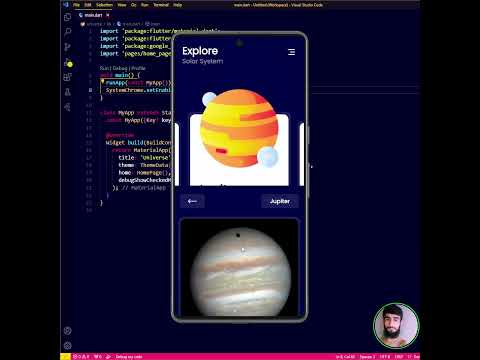Tap the Jupiter label button
480x360 pixels.
point(280,201)
